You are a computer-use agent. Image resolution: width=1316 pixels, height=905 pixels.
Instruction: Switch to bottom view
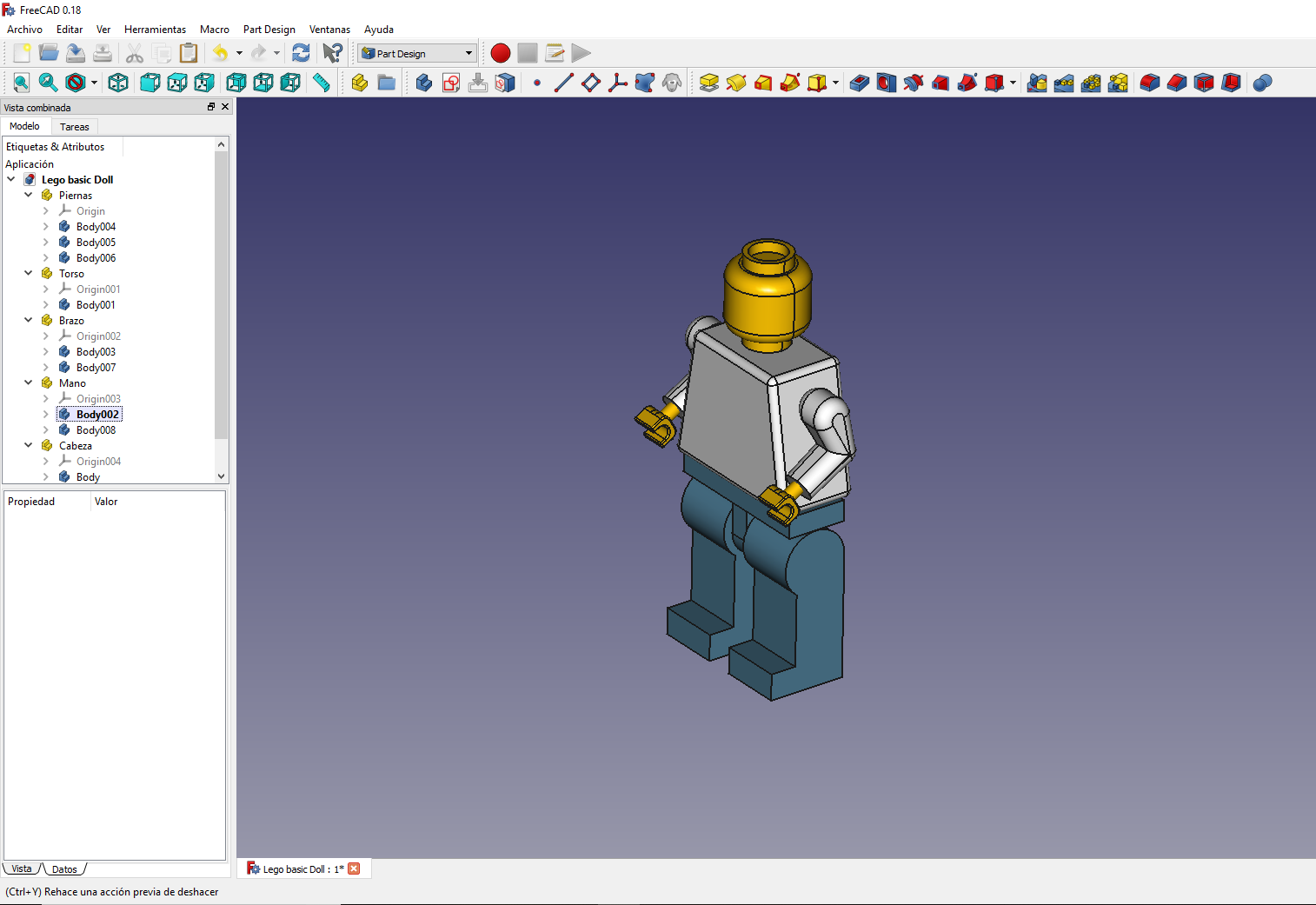(263, 83)
